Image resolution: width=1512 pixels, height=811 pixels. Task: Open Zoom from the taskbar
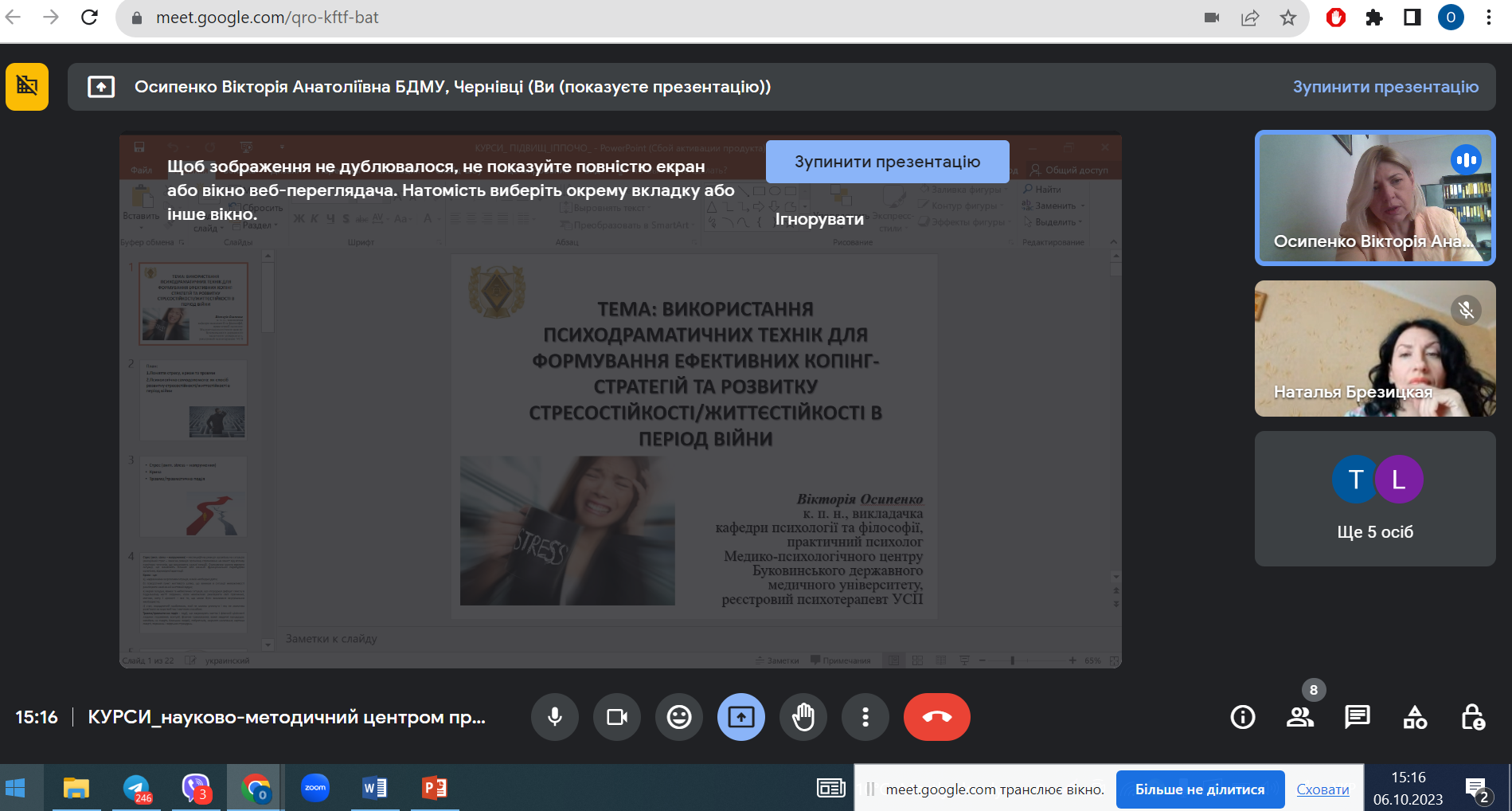[315, 789]
